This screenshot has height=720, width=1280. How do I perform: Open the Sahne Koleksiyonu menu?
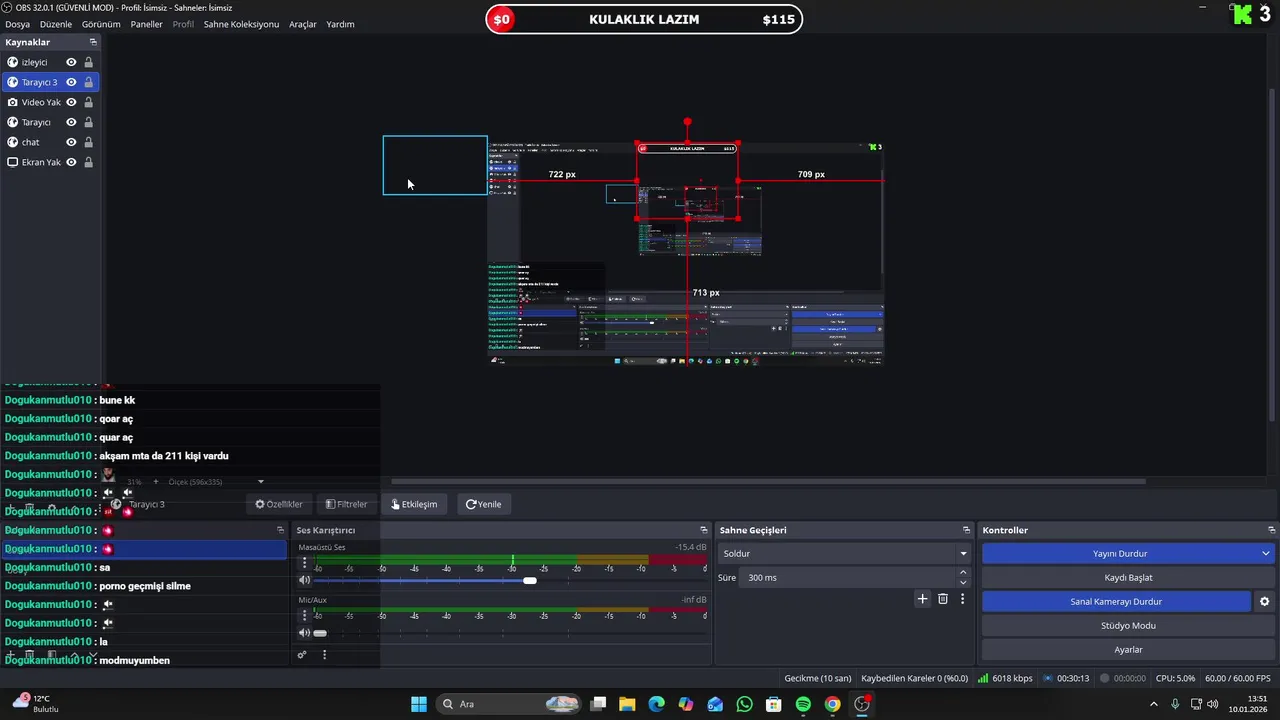point(241,24)
